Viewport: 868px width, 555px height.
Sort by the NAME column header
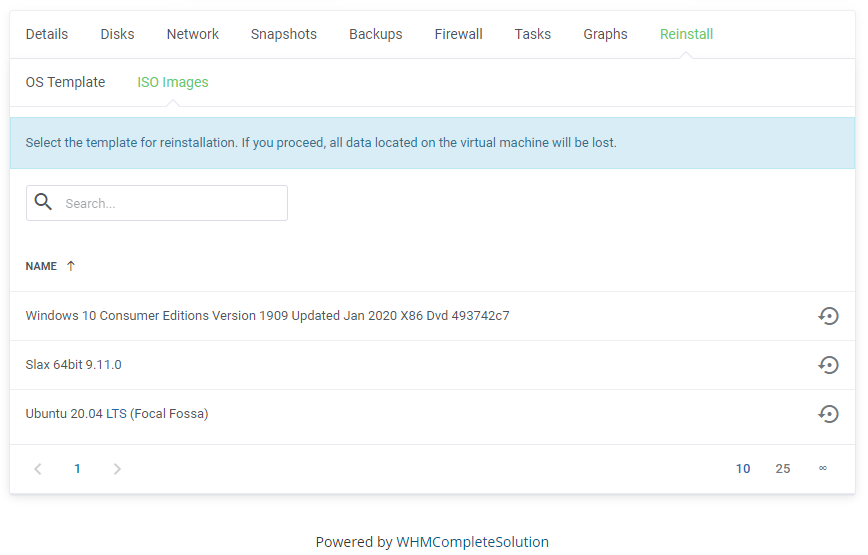click(41, 266)
